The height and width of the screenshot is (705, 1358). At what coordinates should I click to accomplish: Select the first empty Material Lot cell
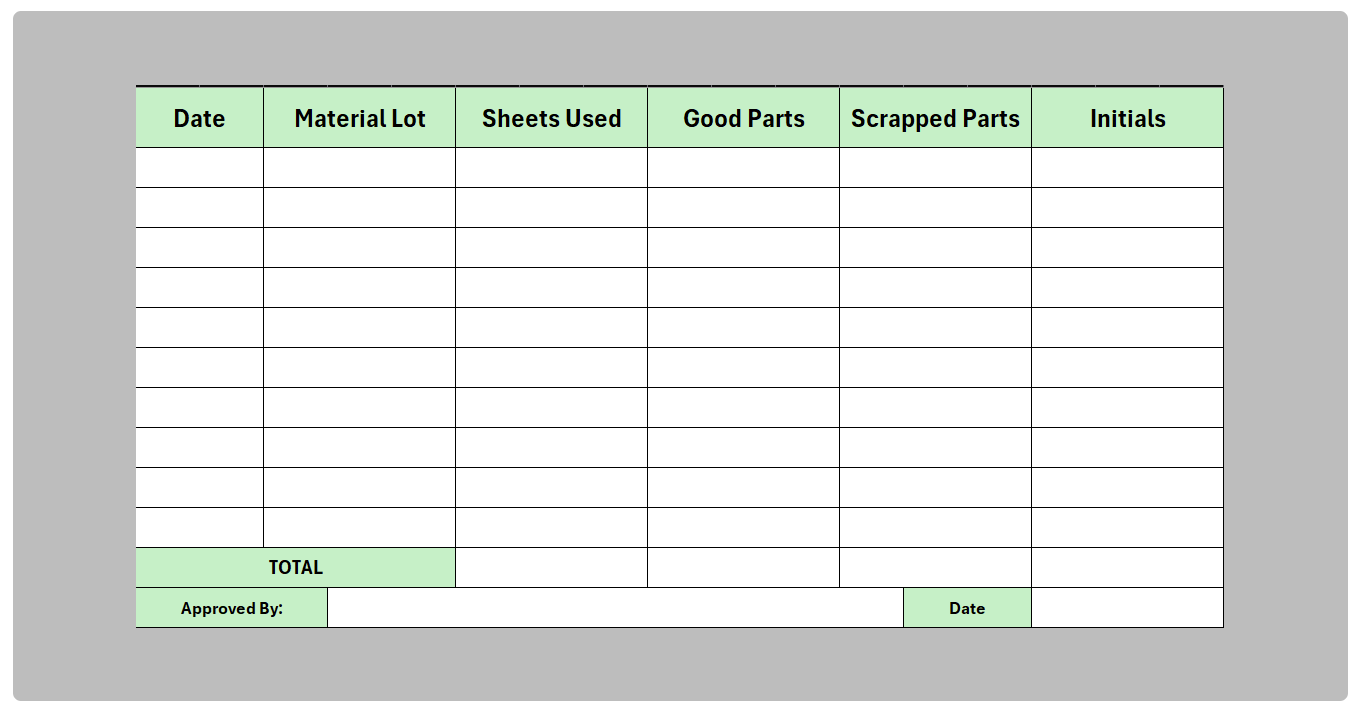click(359, 168)
